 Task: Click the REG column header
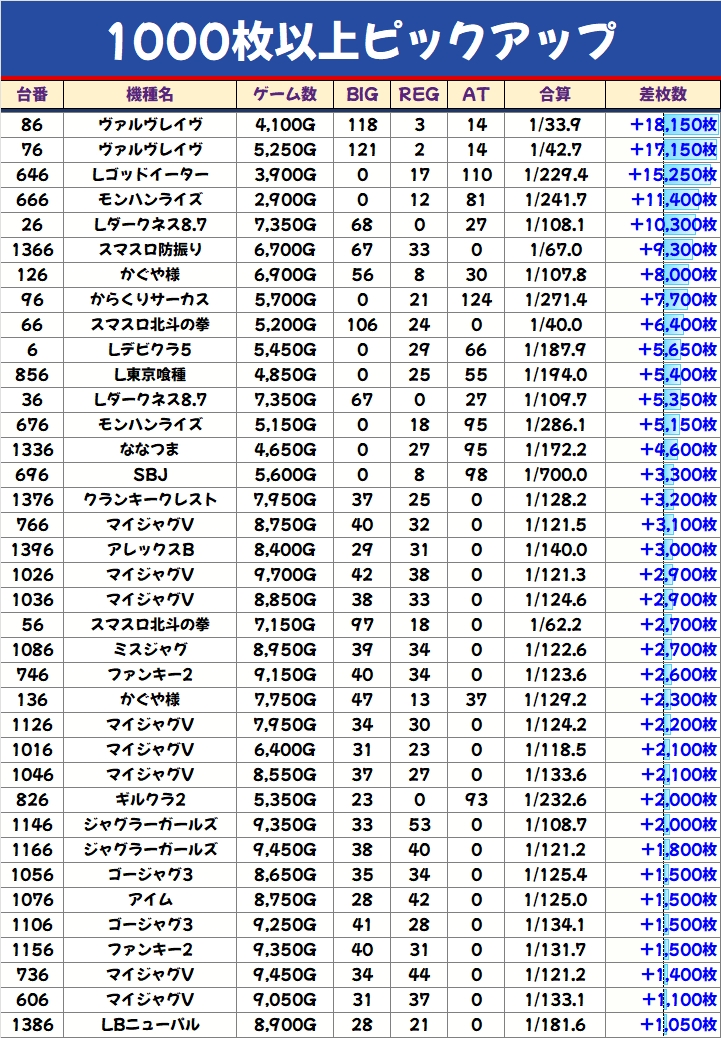click(x=419, y=95)
